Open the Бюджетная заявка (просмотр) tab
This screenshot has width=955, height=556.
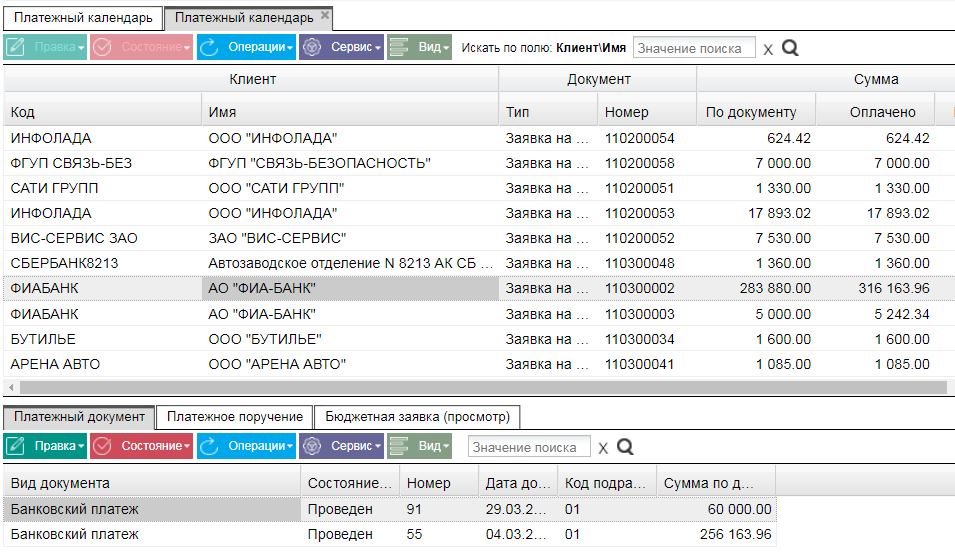(x=417, y=417)
